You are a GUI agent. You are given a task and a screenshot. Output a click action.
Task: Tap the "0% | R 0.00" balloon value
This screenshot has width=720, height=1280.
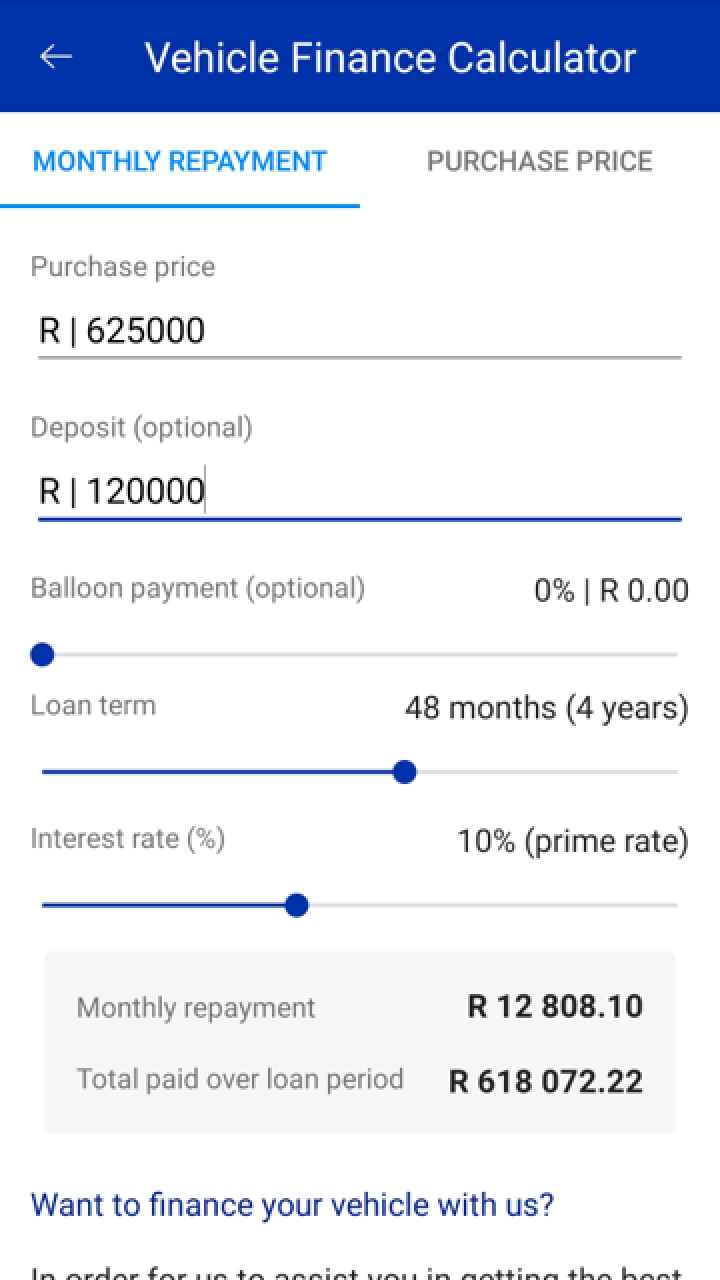[x=611, y=591]
